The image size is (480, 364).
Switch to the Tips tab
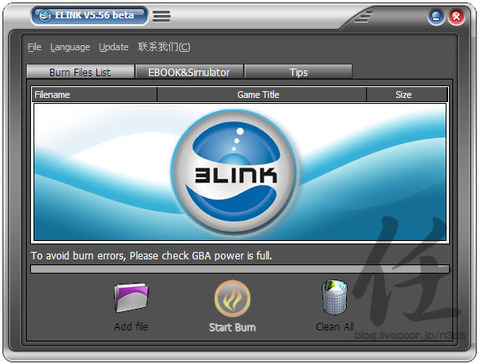pyautogui.click(x=298, y=72)
